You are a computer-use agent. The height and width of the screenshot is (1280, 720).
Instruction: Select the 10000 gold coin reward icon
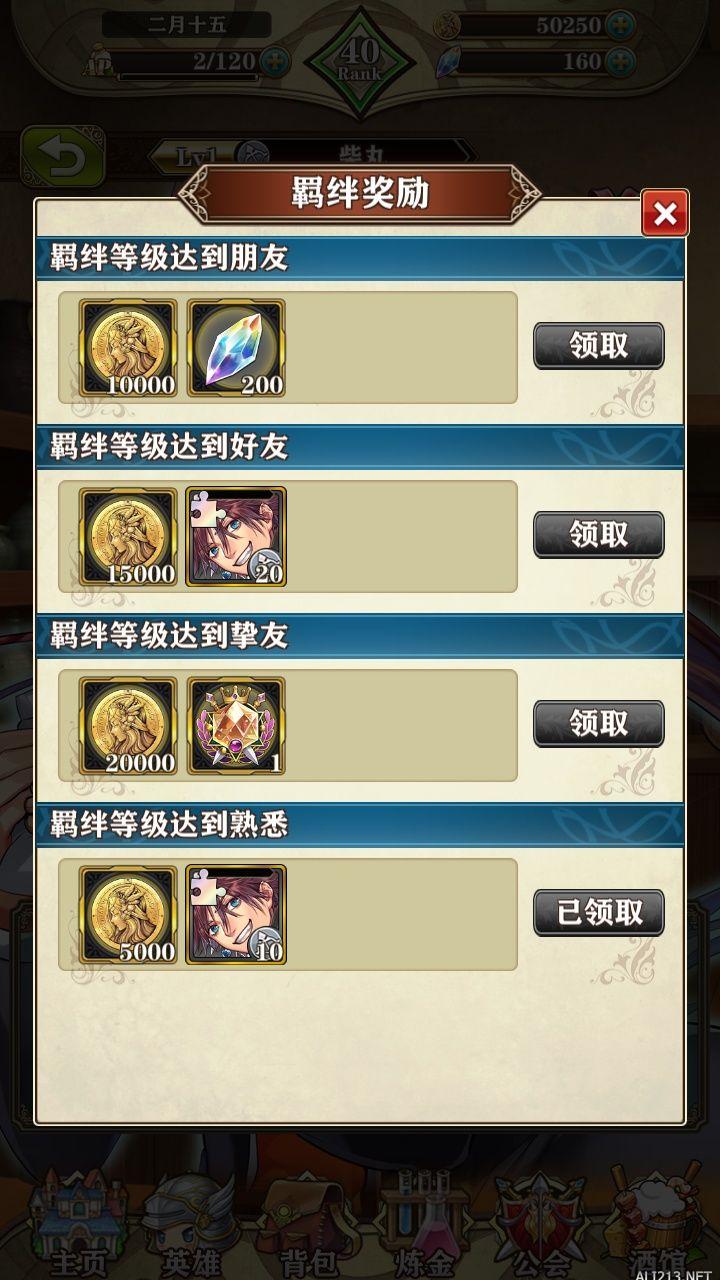[x=128, y=348]
